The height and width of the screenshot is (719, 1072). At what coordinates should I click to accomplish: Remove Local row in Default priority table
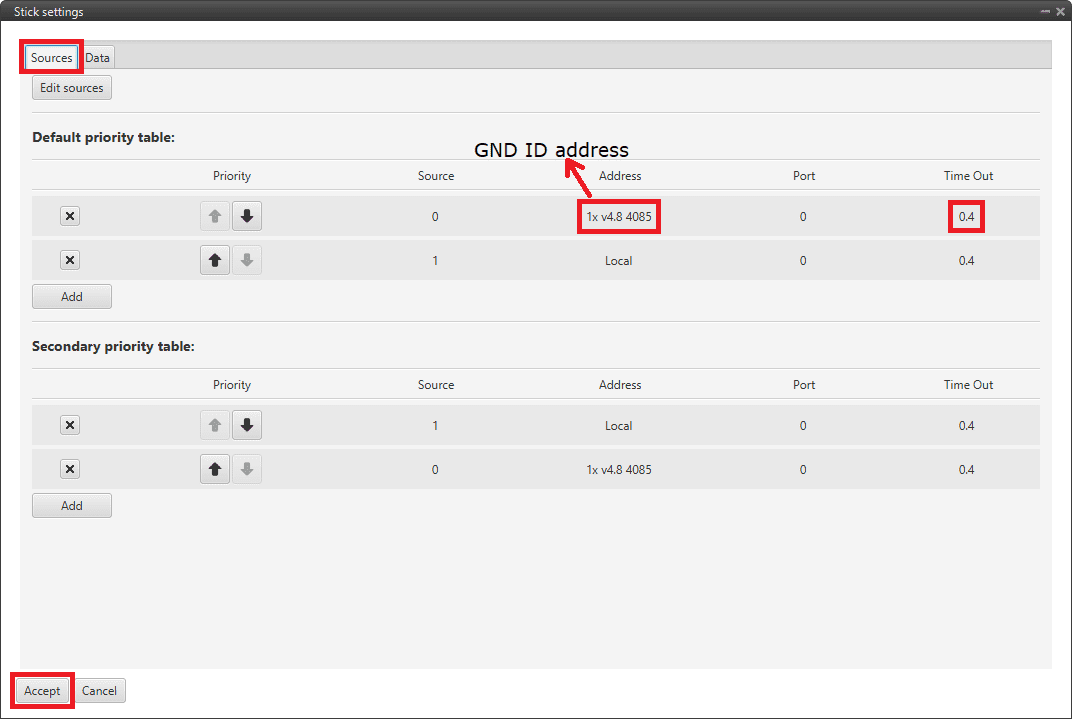pyautogui.click(x=70, y=261)
